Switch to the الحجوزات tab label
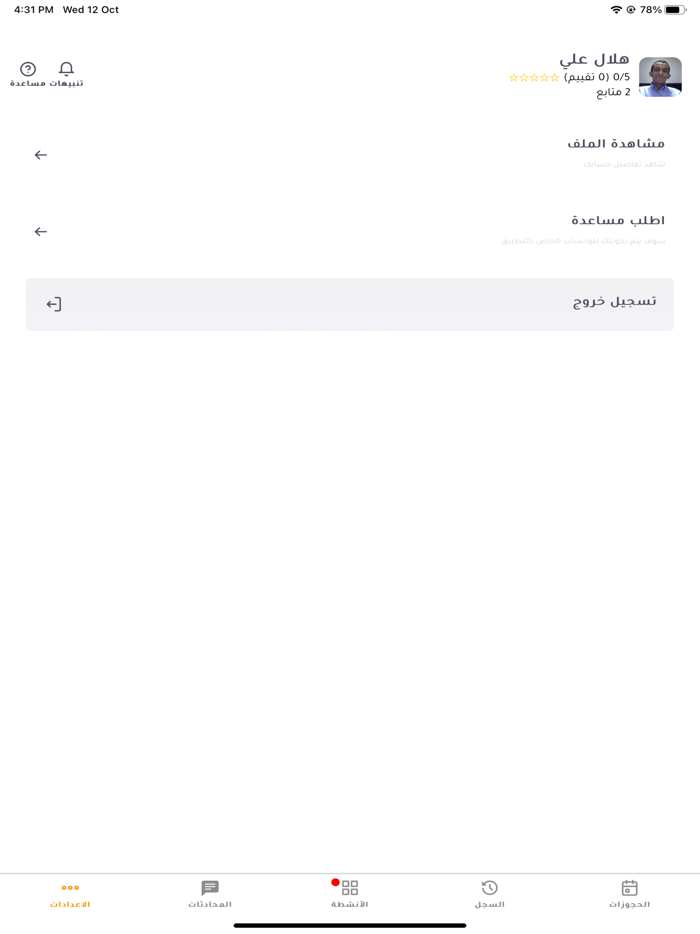700x934 pixels. tap(629, 905)
